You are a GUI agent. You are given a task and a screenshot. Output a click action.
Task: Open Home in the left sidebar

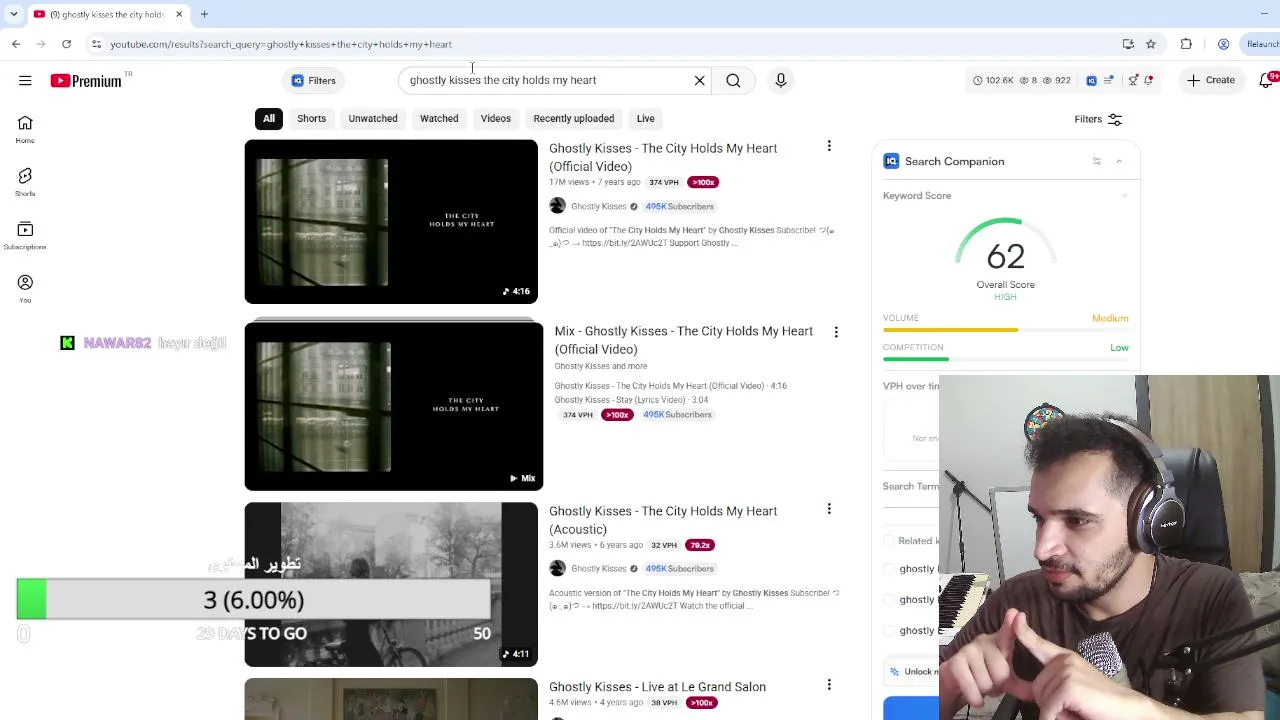[x=25, y=129]
